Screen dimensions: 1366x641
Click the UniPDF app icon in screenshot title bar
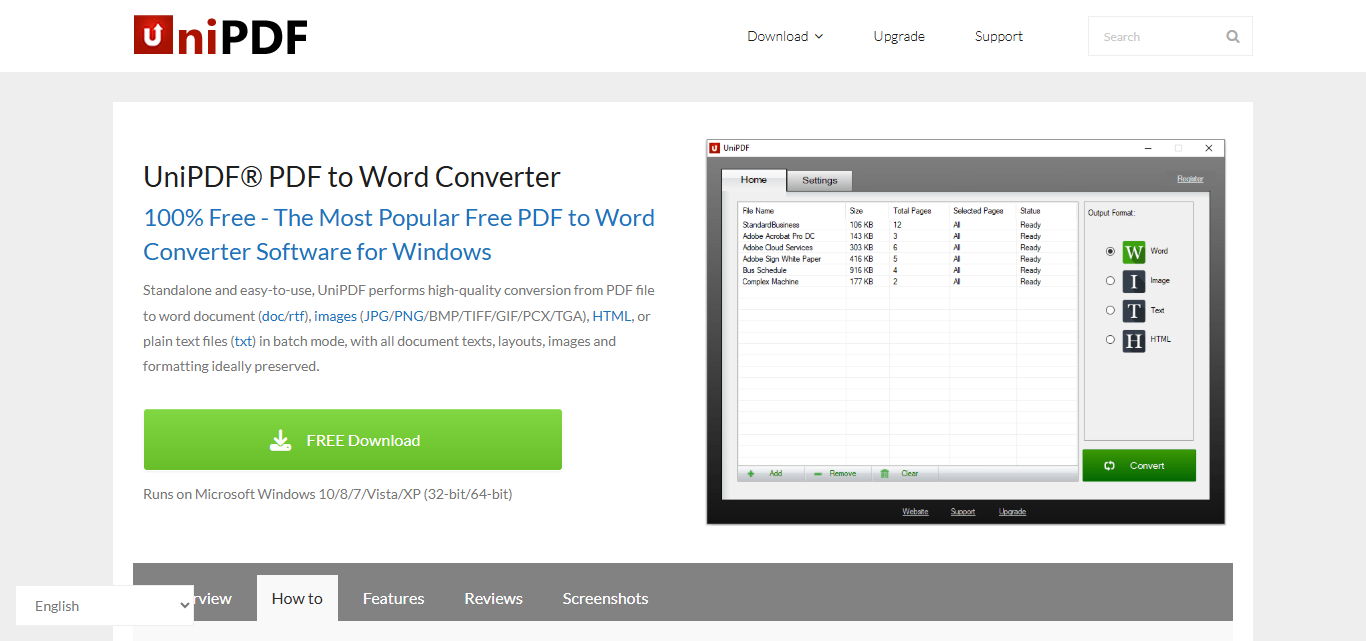point(715,148)
